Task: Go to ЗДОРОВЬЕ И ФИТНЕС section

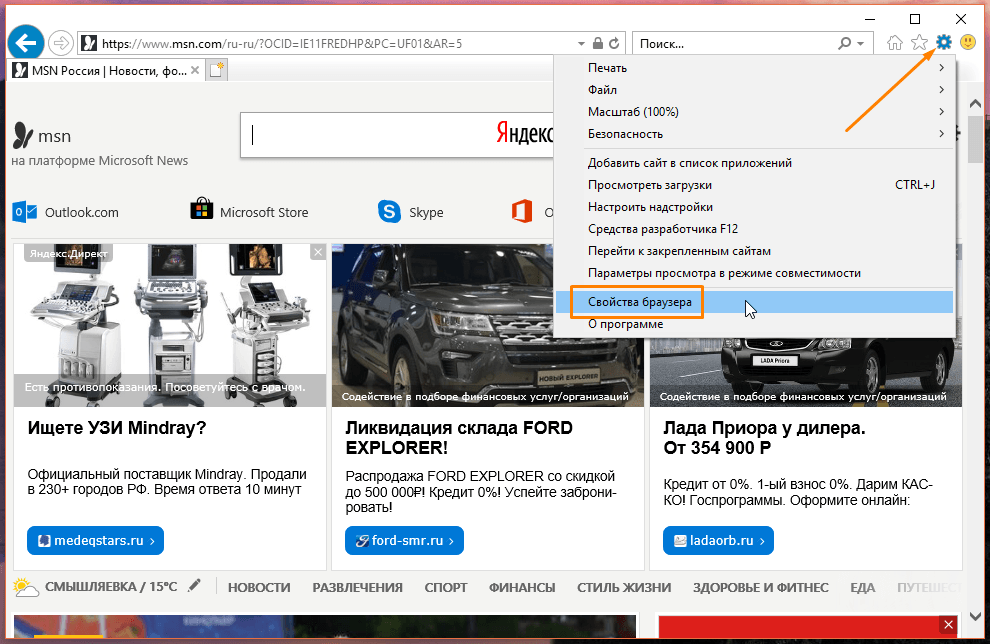Action: point(761,587)
